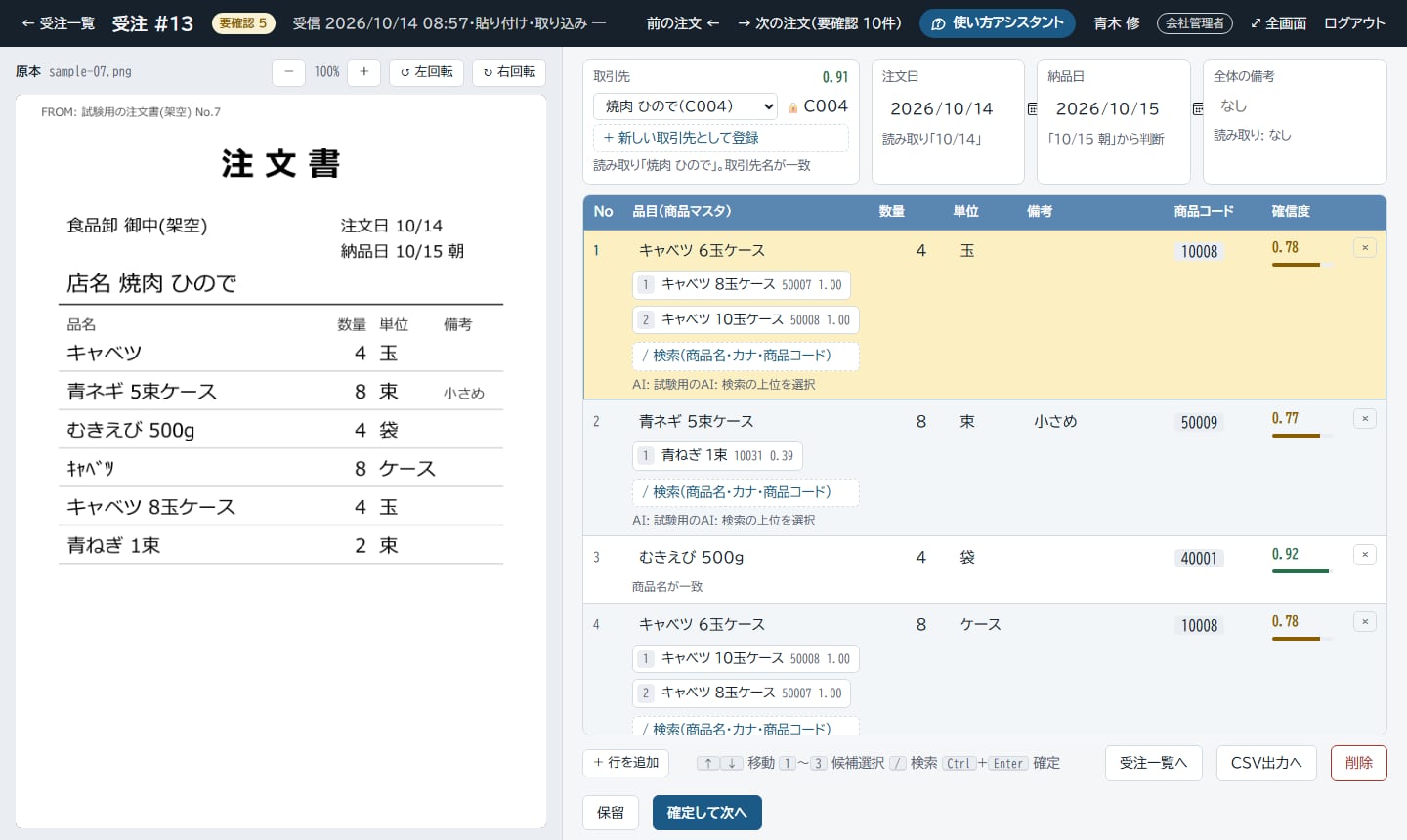This screenshot has height=840, width=1407.
Task: Click the 確定して次へ button
Action: pos(707,813)
